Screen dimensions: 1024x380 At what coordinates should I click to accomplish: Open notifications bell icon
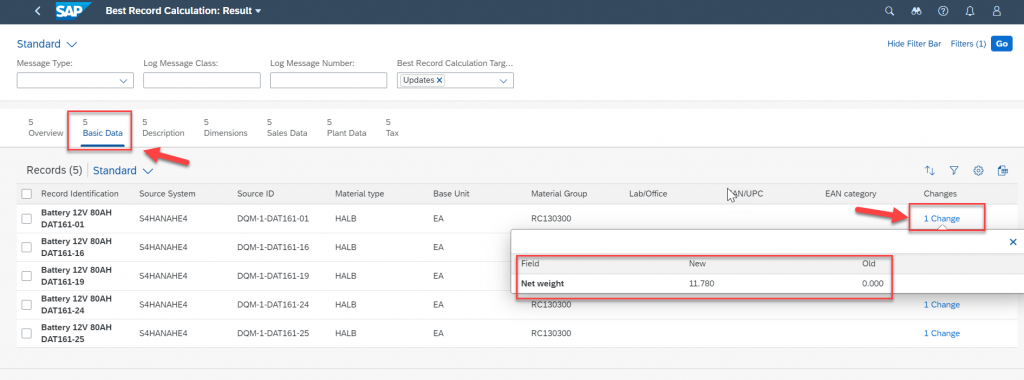970,11
